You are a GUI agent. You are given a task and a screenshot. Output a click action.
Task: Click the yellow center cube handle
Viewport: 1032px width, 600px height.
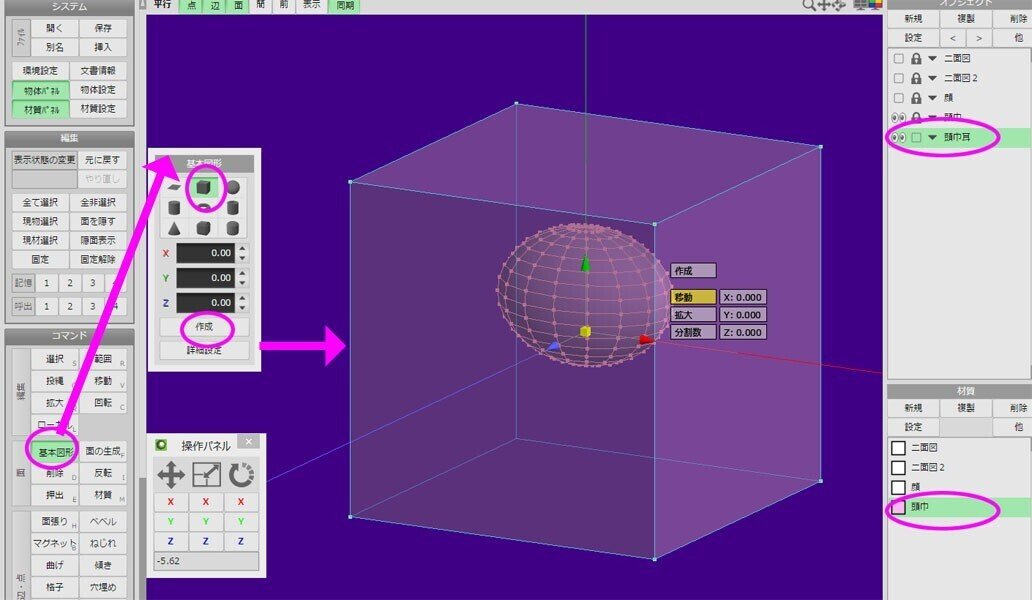[585, 331]
